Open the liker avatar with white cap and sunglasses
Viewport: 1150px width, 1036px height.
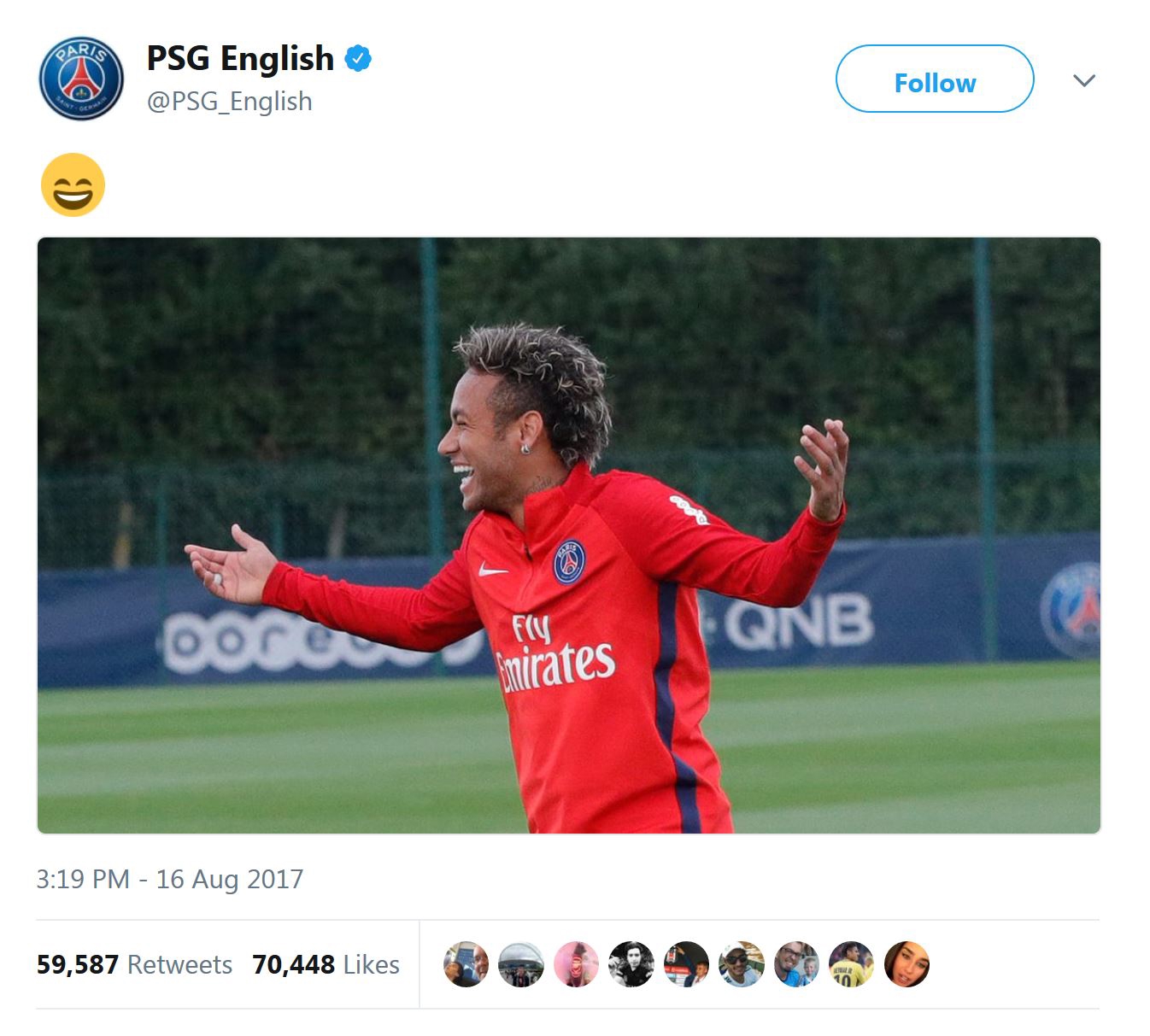[x=742, y=964]
